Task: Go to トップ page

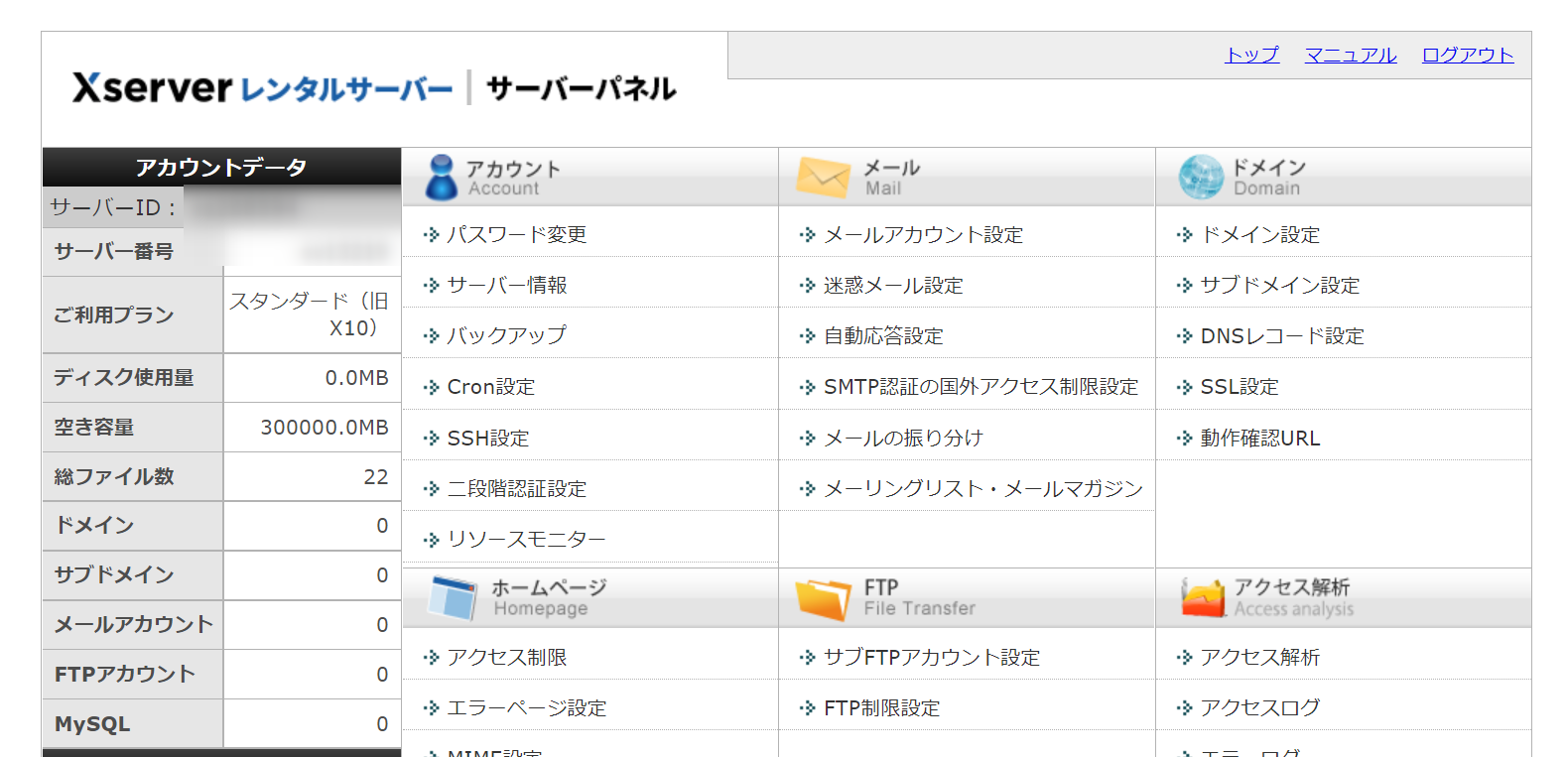Action: 1252,55
